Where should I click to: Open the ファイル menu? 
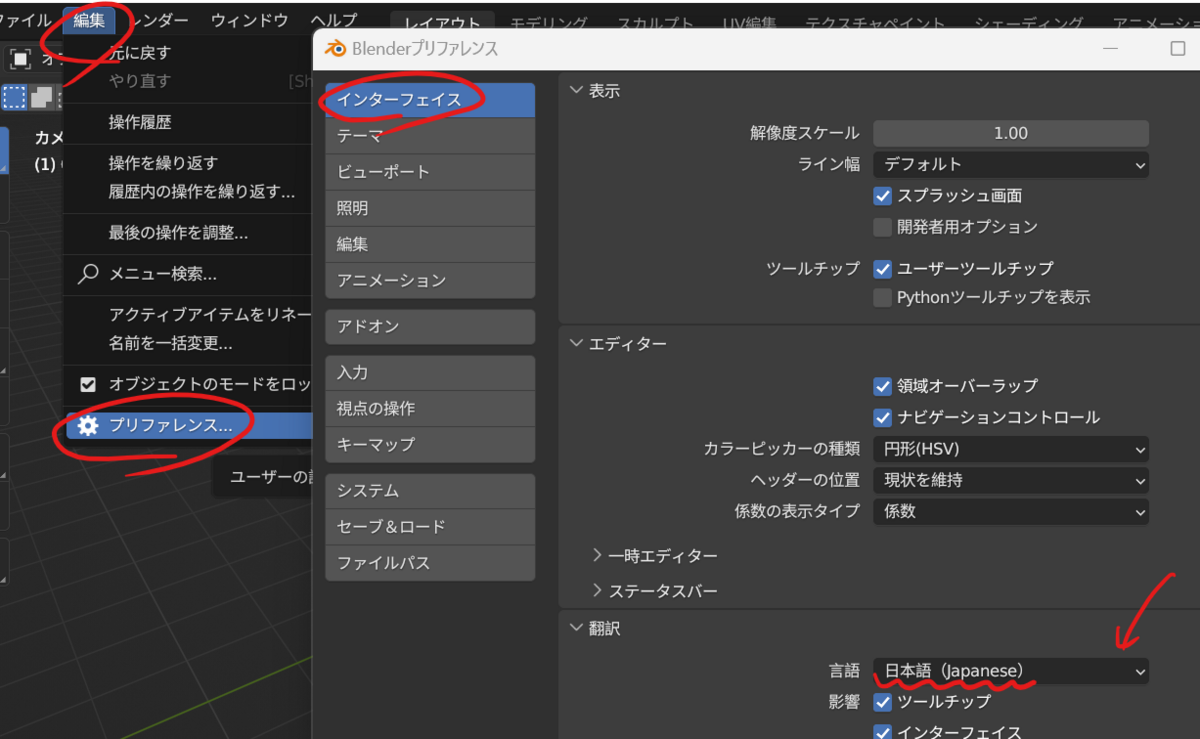[x=26, y=20]
